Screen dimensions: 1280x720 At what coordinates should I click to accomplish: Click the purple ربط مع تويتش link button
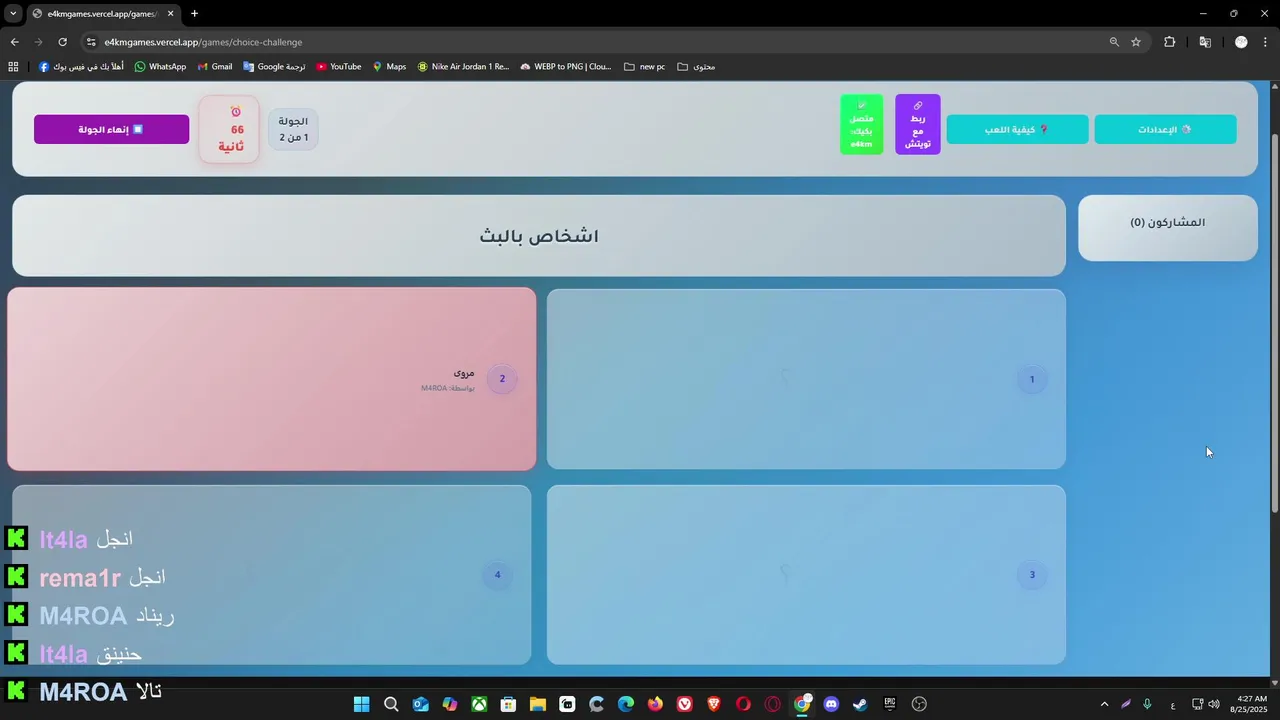click(x=917, y=125)
